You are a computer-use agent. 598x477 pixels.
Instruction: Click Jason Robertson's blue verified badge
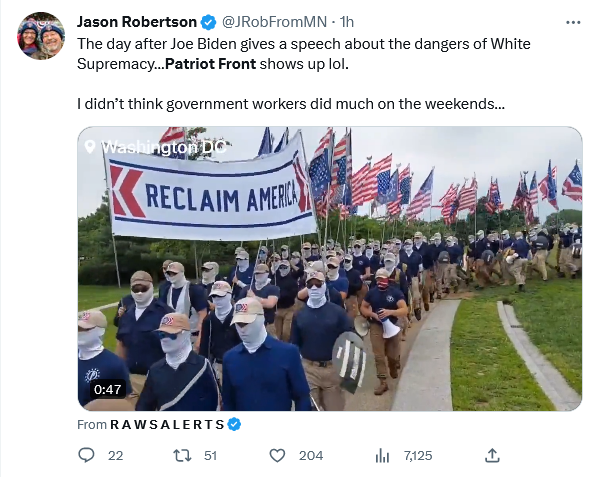(x=208, y=22)
